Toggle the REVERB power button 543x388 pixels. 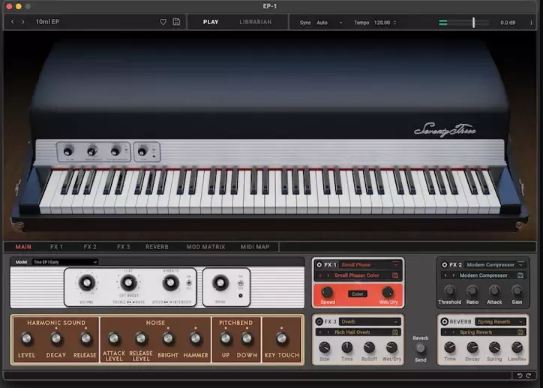point(444,322)
